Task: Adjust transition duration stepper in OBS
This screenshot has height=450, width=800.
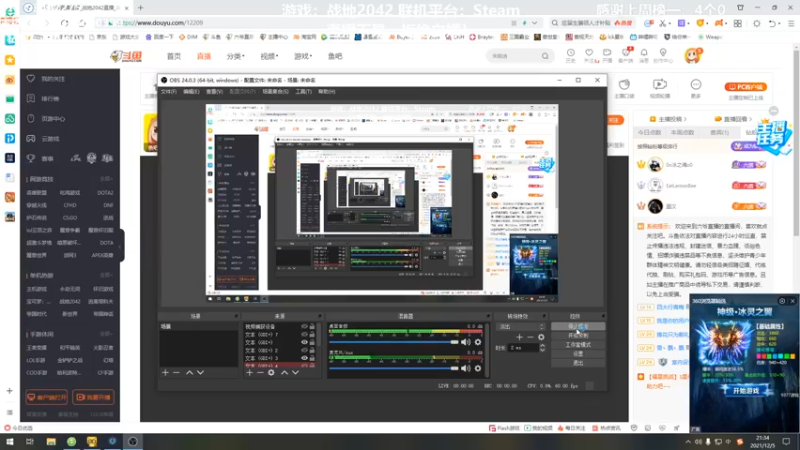Action: pos(542,348)
